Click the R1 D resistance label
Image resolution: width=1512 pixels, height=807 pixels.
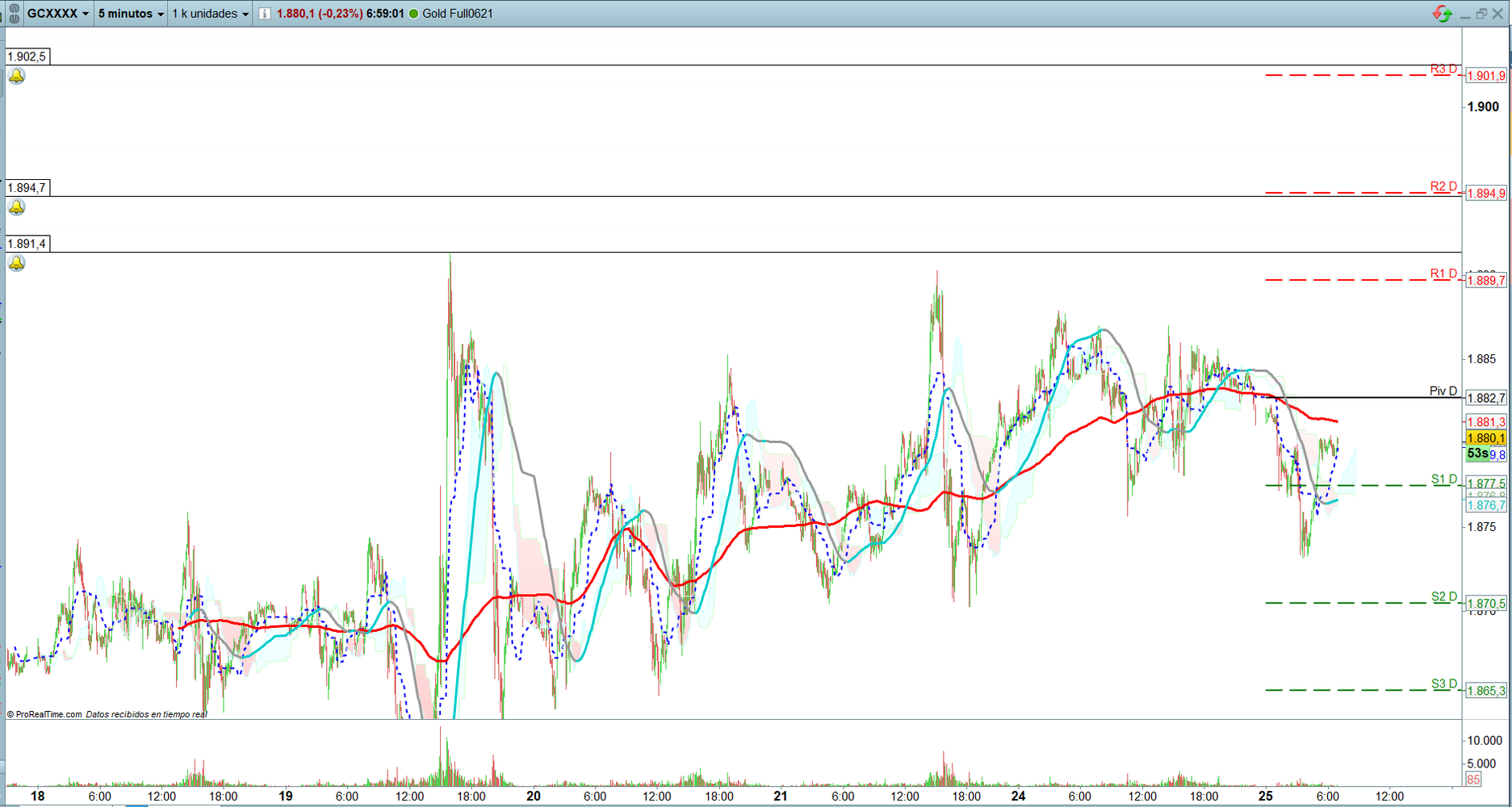pyautogui.click(x=1444, y=274)
